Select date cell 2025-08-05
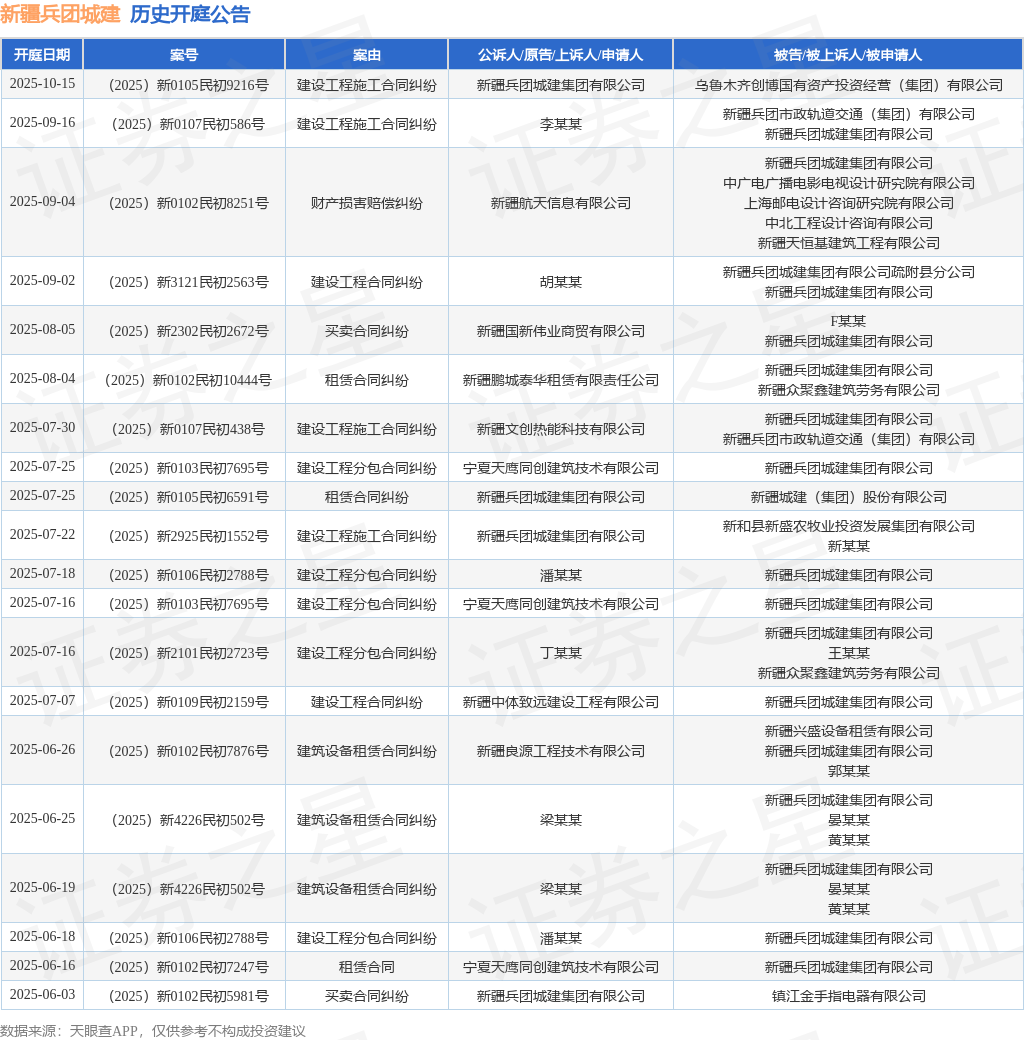The height and width of the screenshot is (1040, 1024). (x=42, y=330)
